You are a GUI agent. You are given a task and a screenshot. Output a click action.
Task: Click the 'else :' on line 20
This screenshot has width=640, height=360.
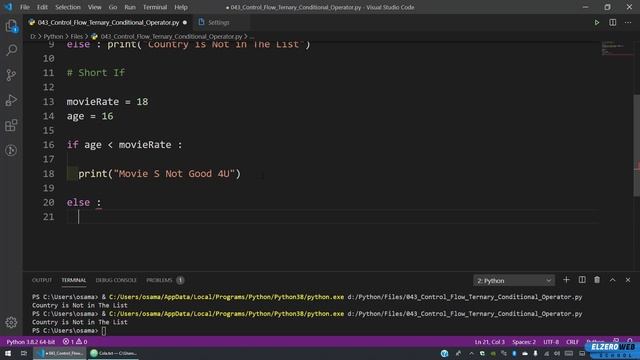point(84,202)
